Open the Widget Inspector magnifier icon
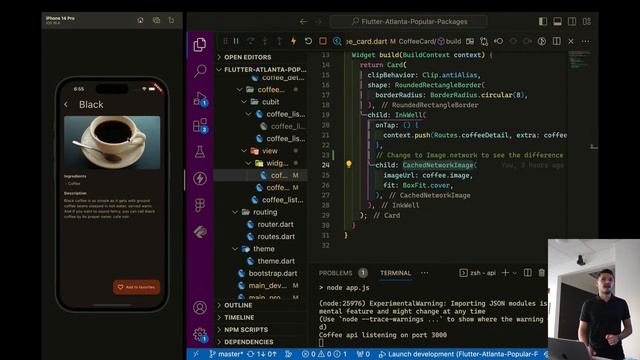This screenshot has height=360, width=640. coord(337,41)
